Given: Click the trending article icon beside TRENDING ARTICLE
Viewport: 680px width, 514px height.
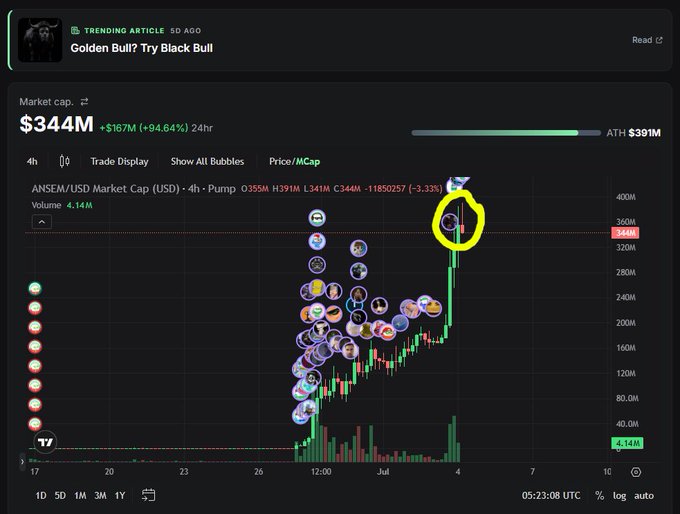Looking at the screenshot, I should tap(75, 30).
